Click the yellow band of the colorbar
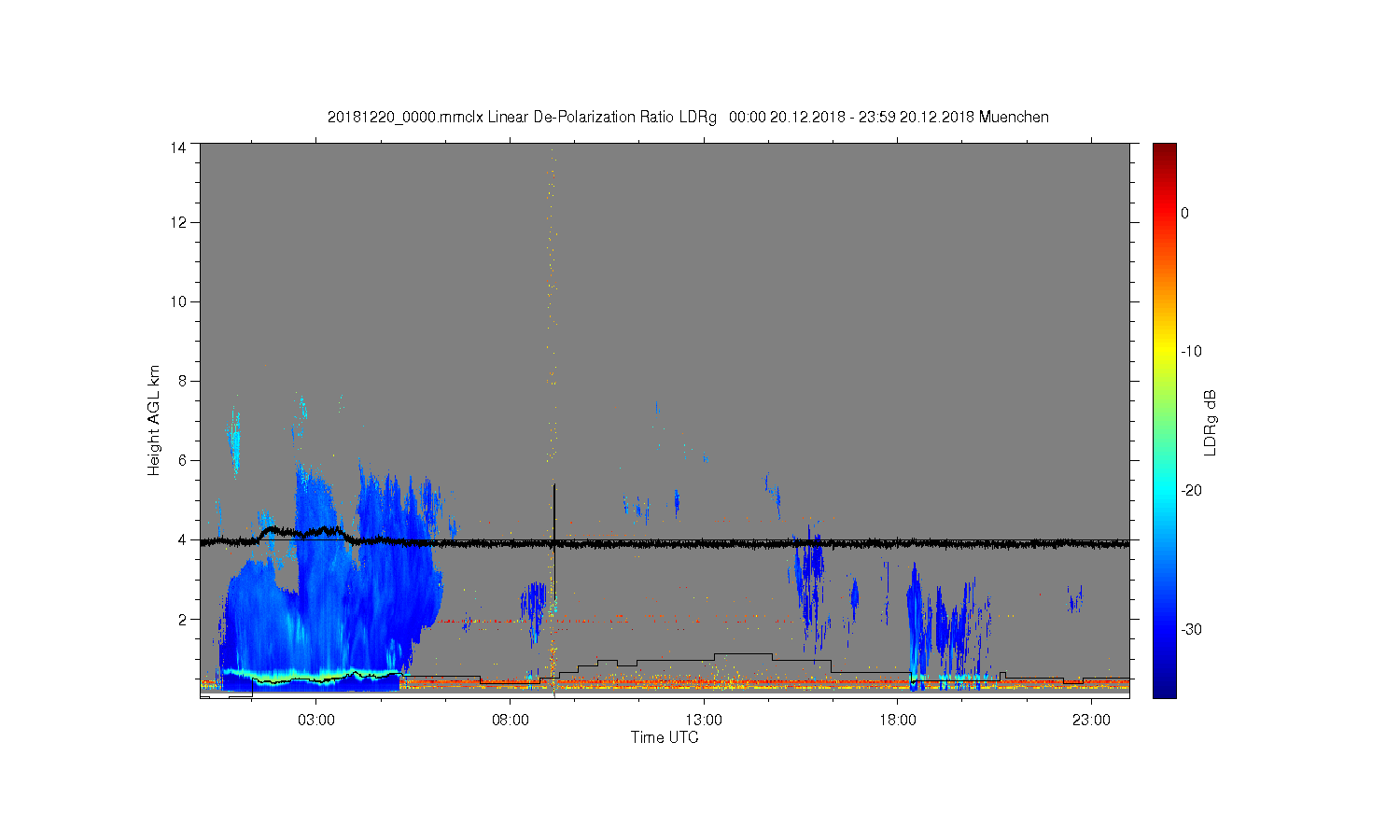Image resolution: width=1400 pixels, height=840 pixels. coord(1164,352)
